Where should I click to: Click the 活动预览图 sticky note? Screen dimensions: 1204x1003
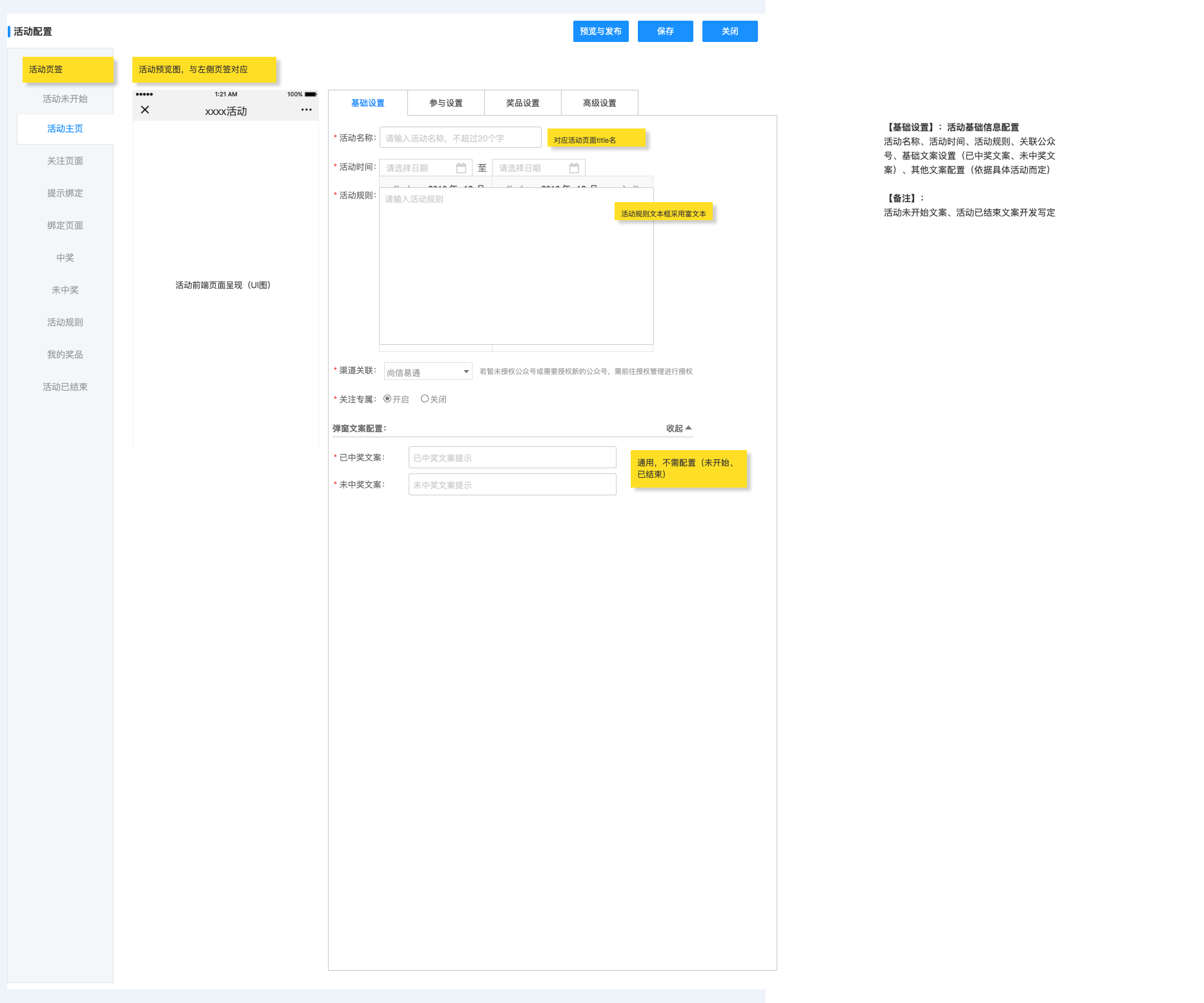pos(204,69)
